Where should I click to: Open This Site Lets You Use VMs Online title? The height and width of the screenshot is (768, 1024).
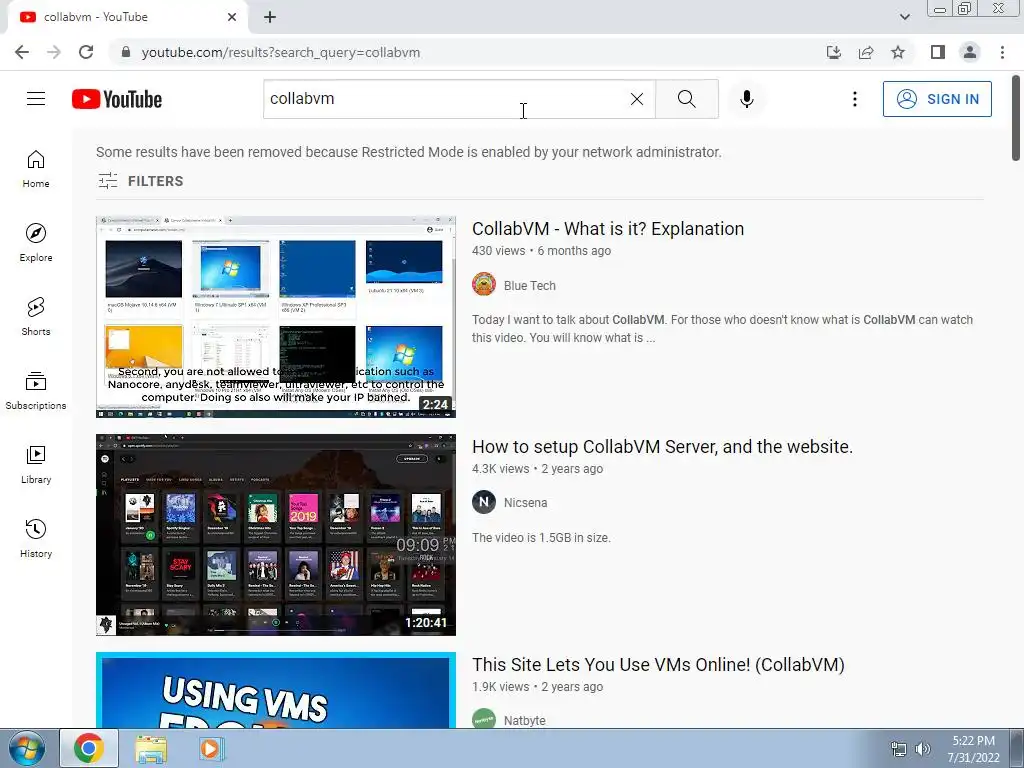(658, 665)
